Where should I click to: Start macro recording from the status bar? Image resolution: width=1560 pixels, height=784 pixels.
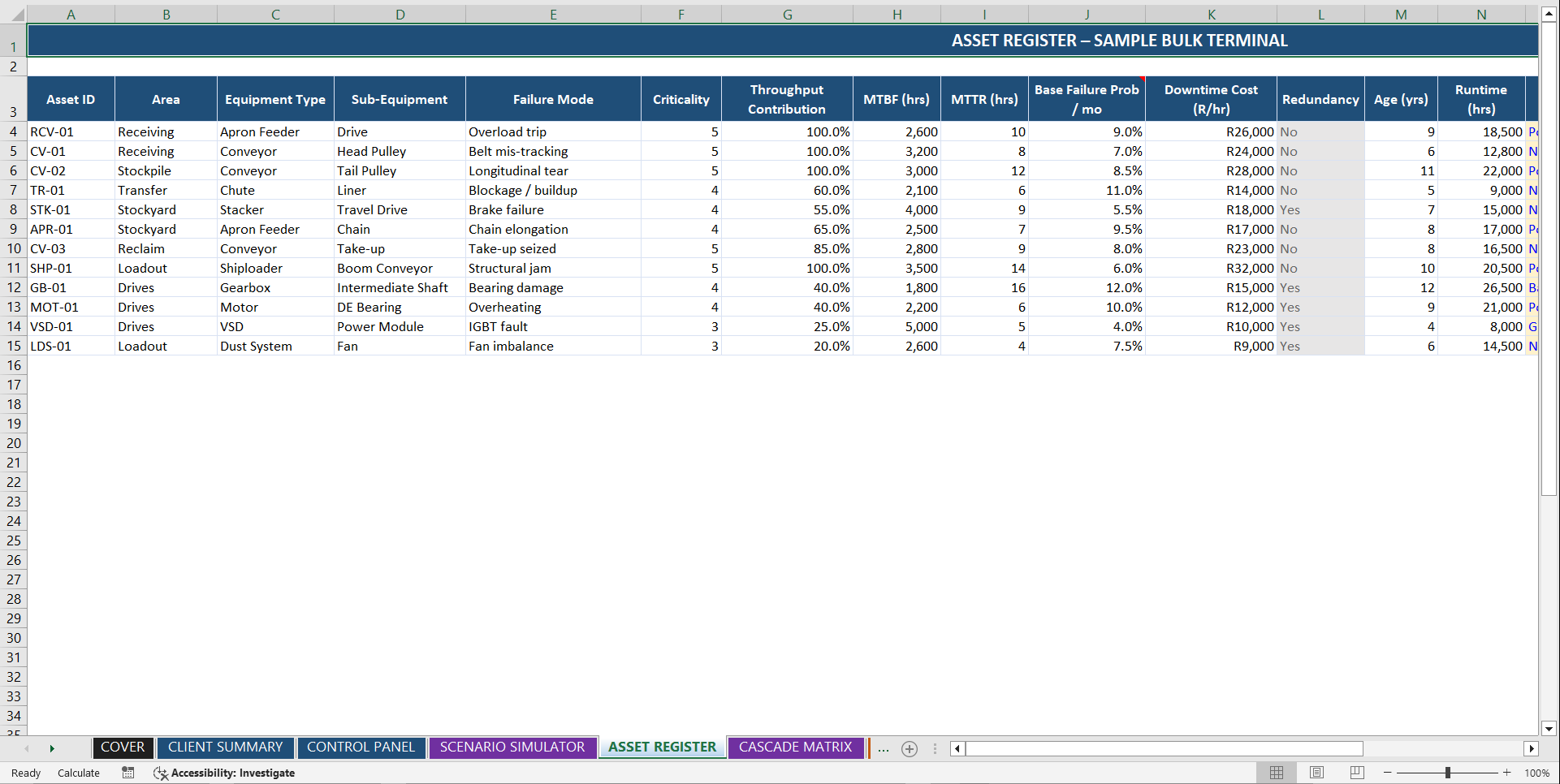coord(127,773)
